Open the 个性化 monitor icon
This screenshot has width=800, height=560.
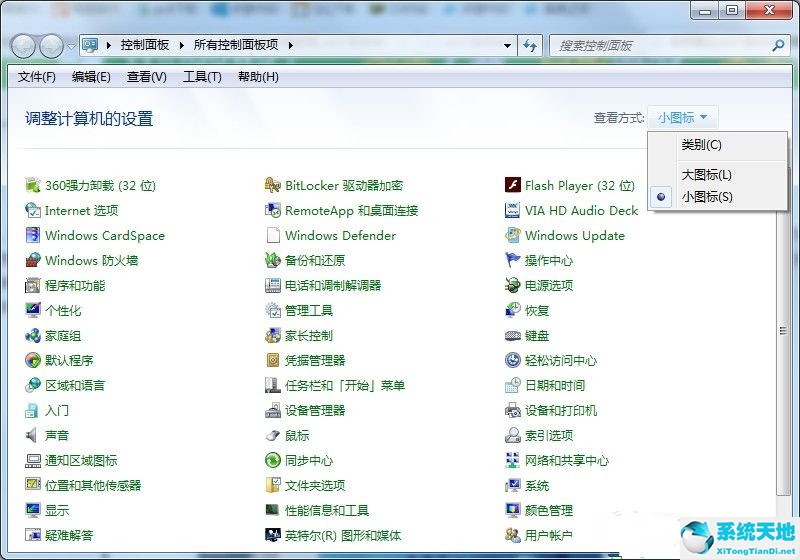tap(33, 310)
